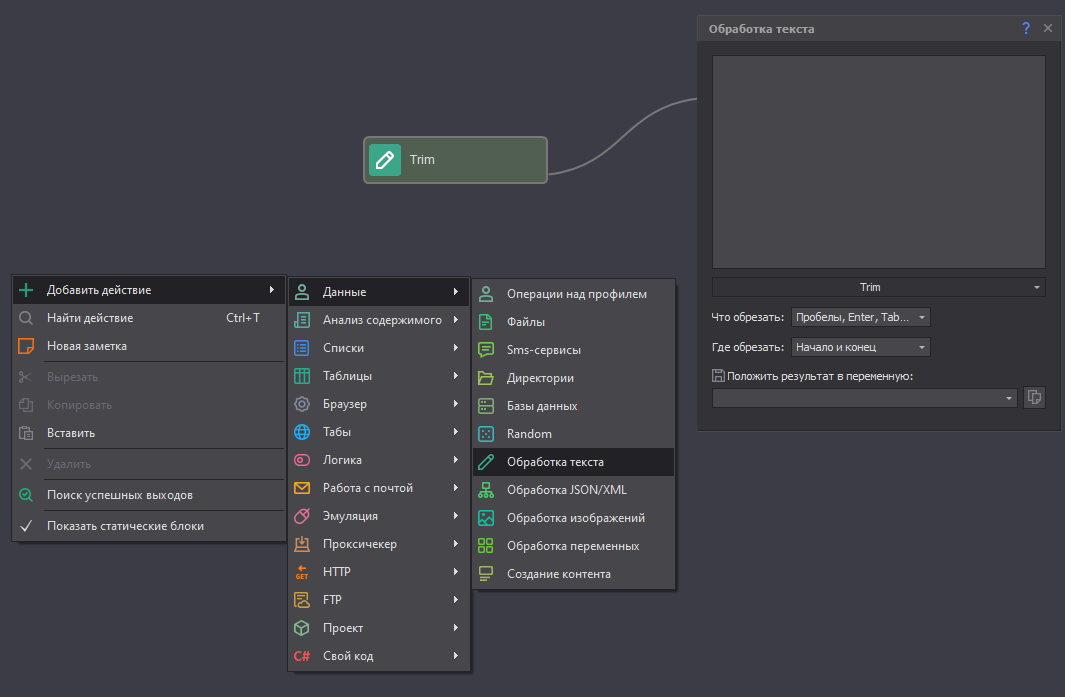The height and width of the screenshot is (697, 1065).
Task: Open the Где обрезать dropdown
Action: [861, 347]
